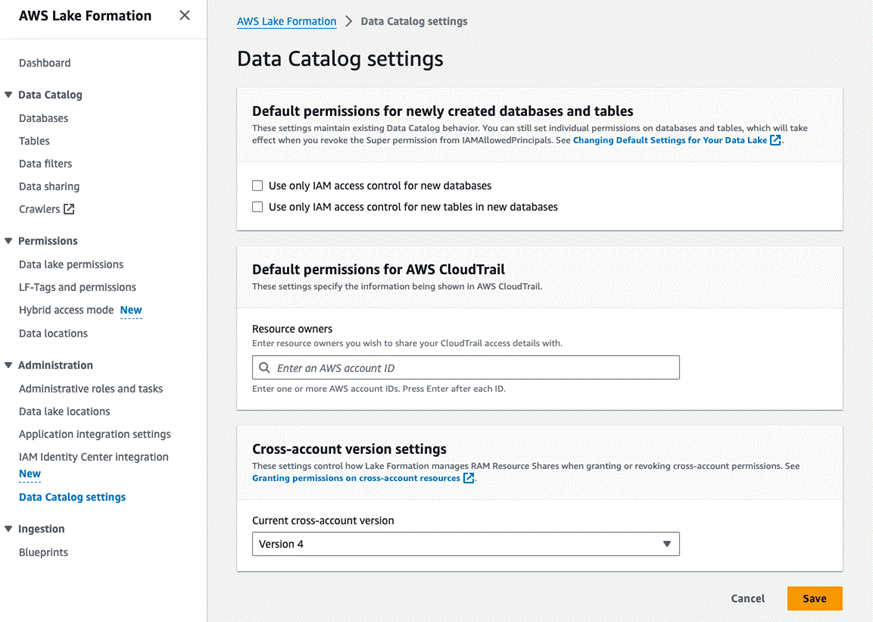Check IAM access control for new tables
The width and height of the screenshot is (873, 622).
(258, 207)
